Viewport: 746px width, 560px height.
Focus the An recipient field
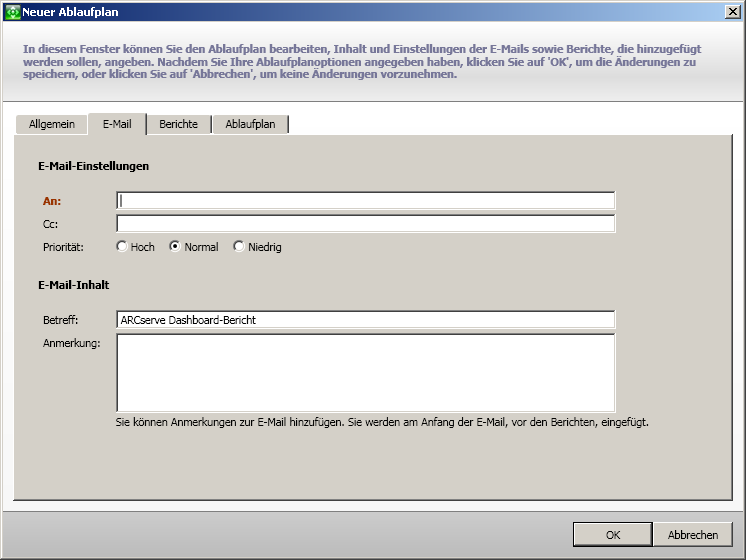coord(365,201)
